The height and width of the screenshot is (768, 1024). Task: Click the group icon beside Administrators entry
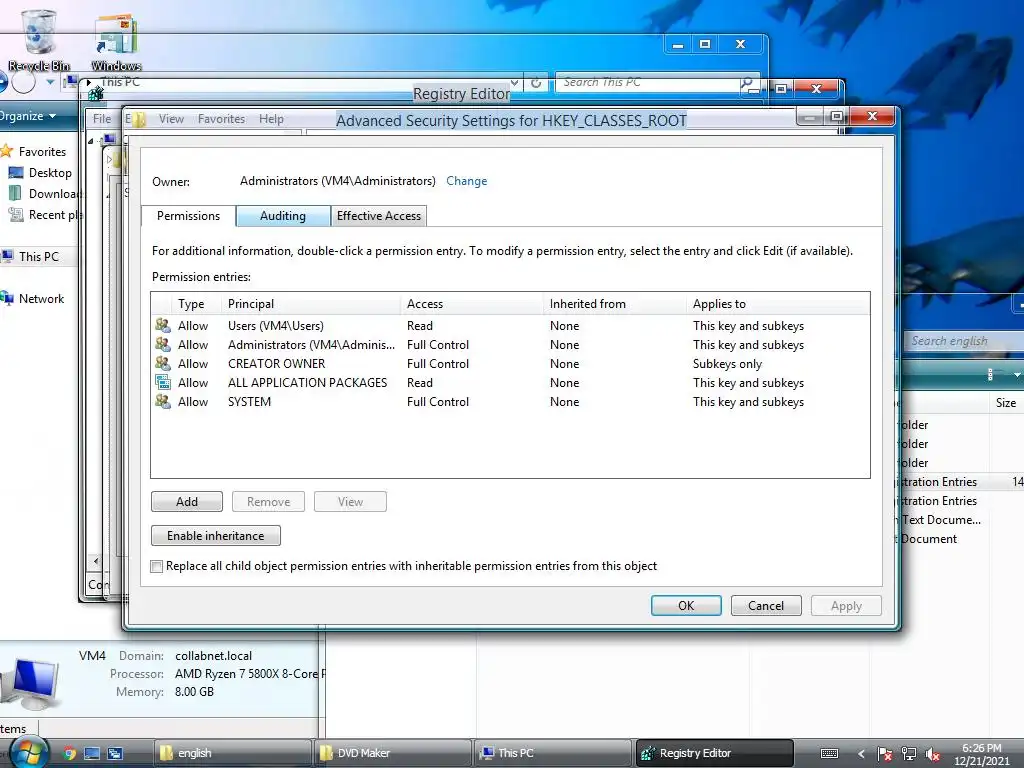[x=163, y=344]
